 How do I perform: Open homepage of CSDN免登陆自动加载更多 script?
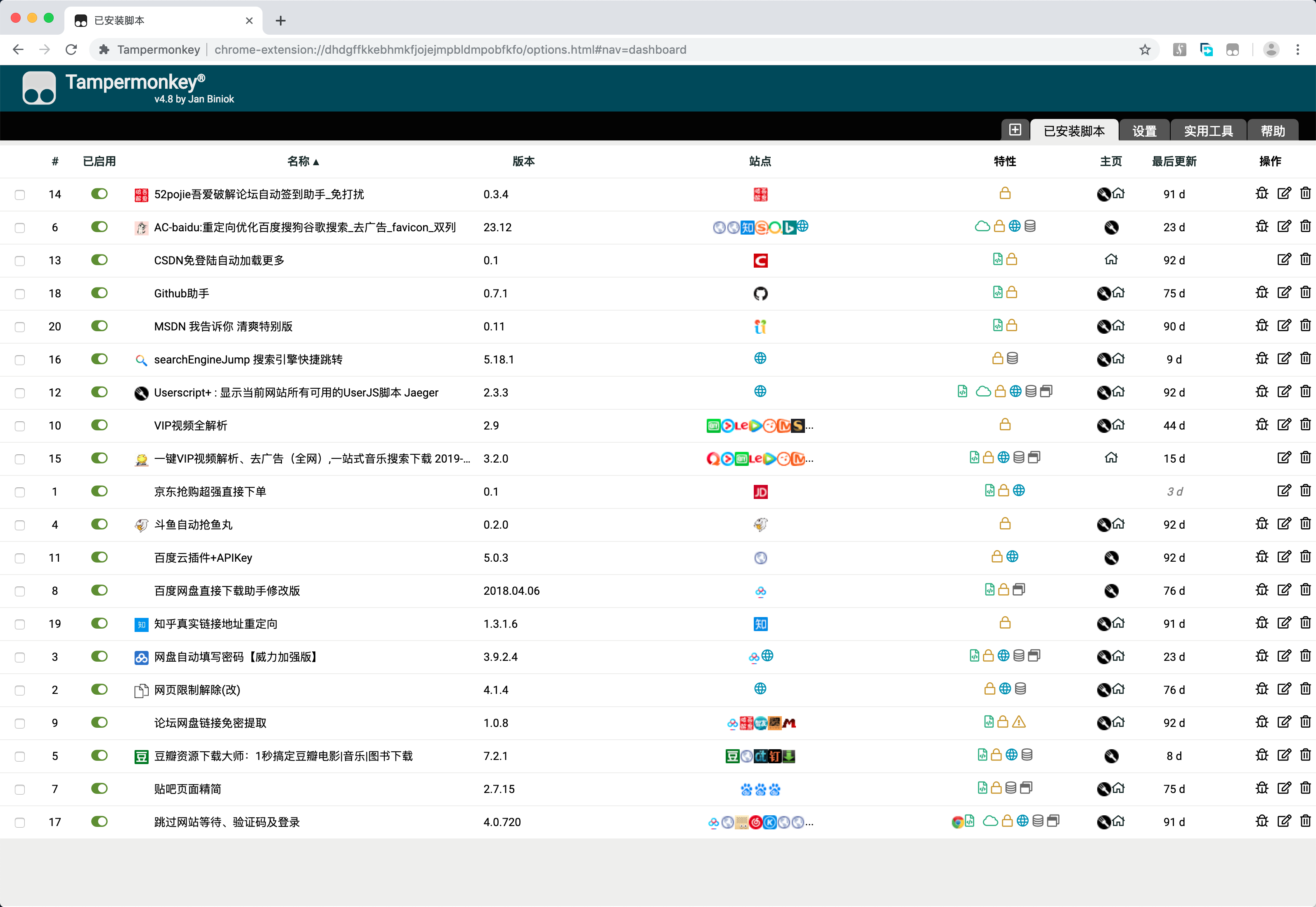pos(1111,260)
